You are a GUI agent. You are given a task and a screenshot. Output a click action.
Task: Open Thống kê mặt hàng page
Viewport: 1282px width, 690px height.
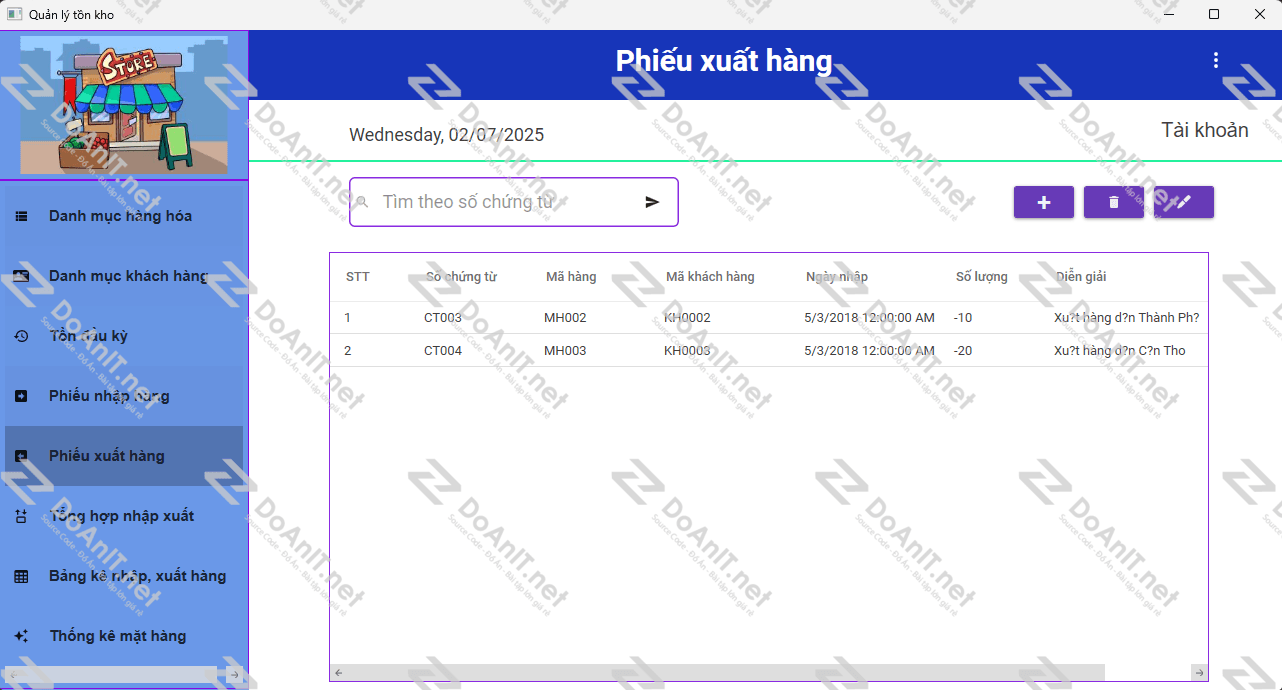pyautogui.click(x=124, y=636)
